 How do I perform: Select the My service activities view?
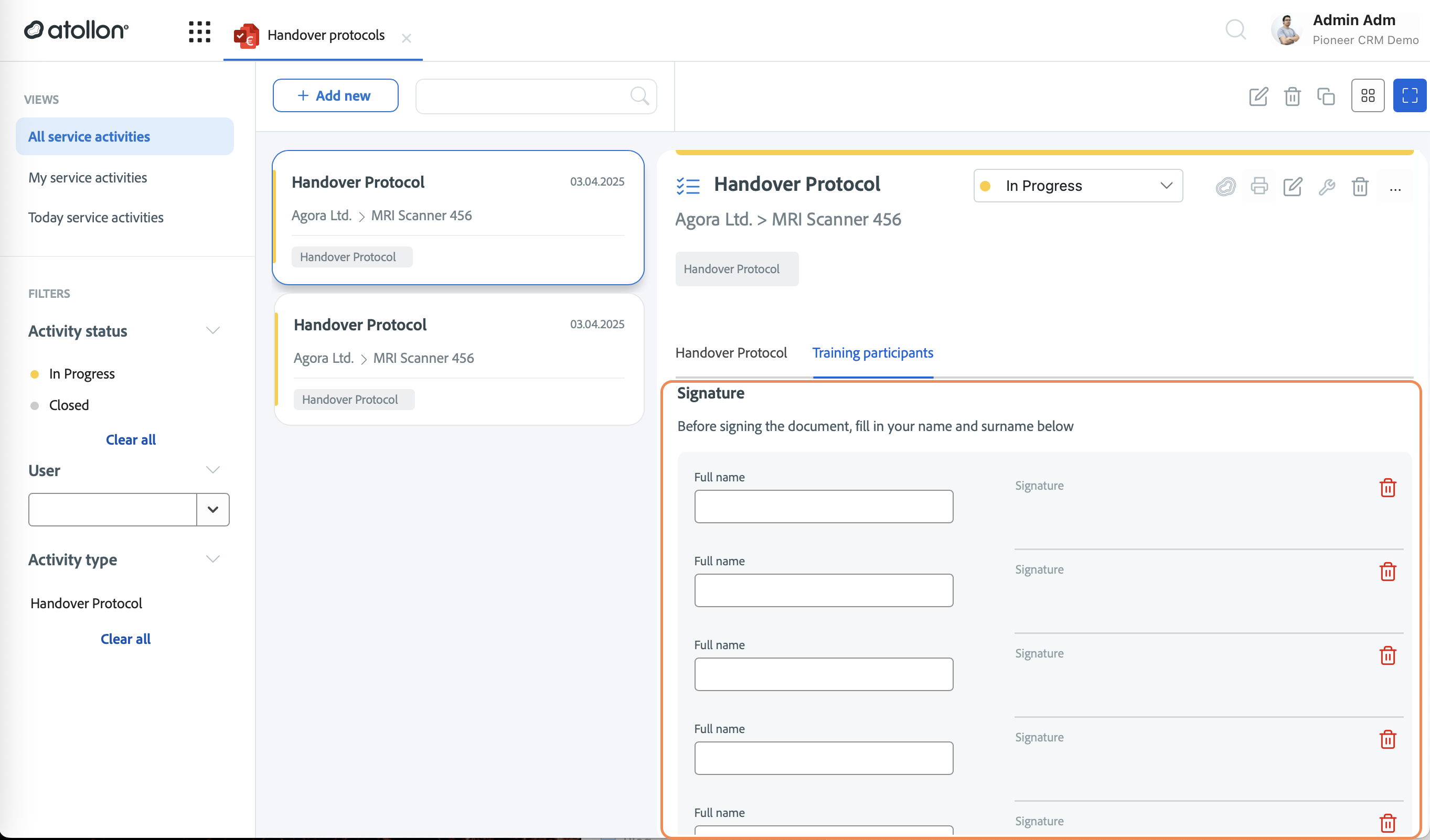click(x=88, y=178)
